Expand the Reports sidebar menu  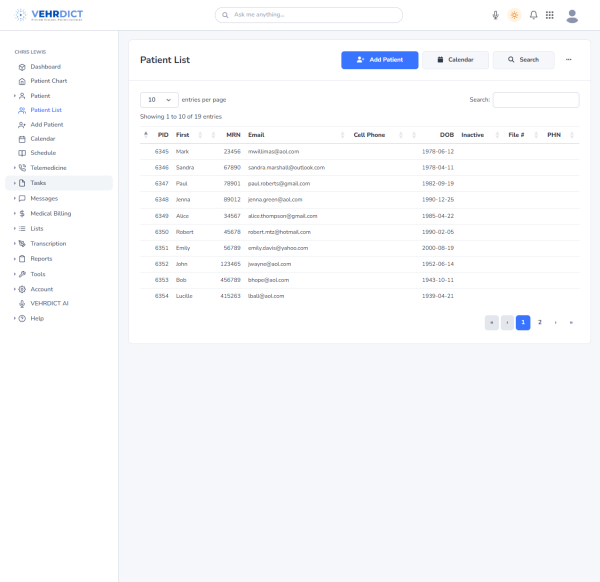(41, 258)
